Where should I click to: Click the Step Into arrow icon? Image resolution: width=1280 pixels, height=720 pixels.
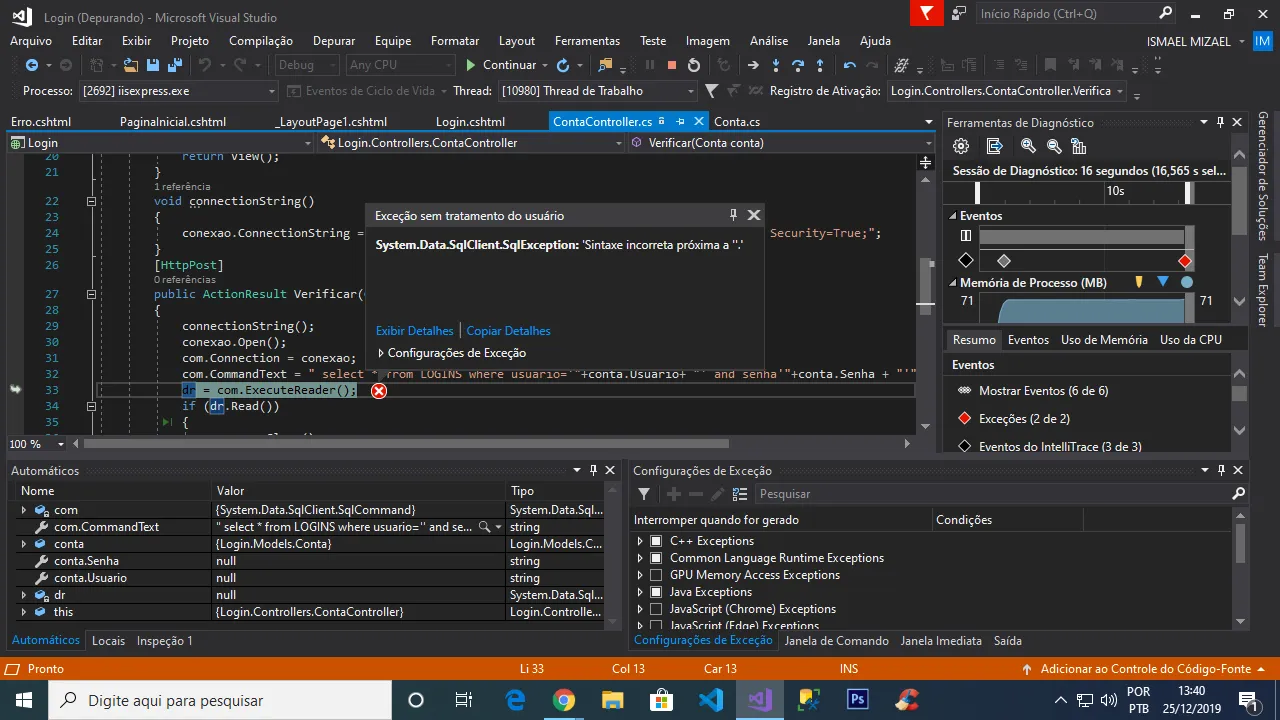776,65
